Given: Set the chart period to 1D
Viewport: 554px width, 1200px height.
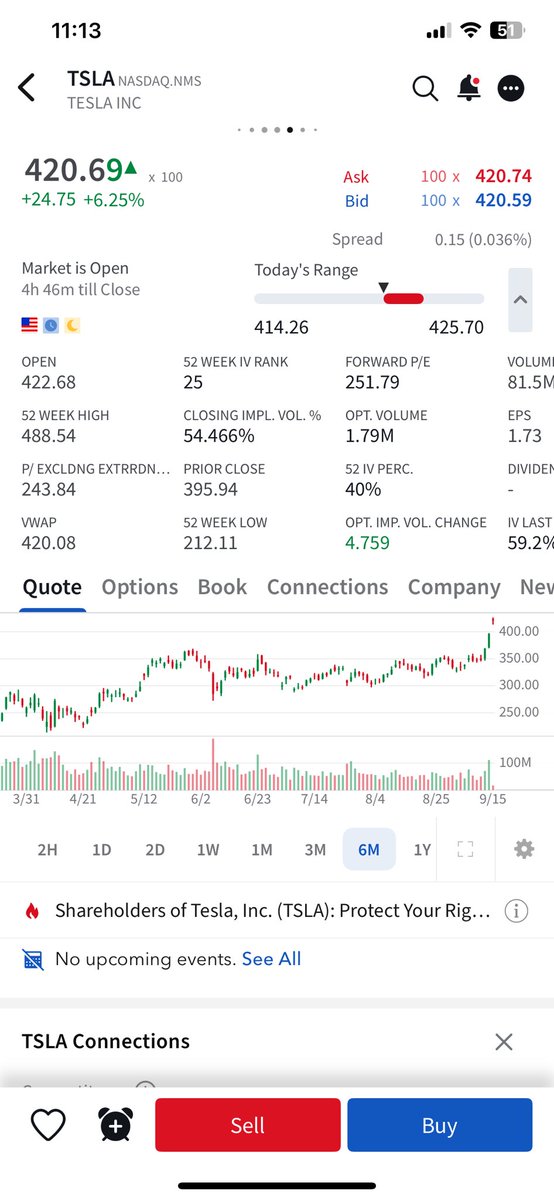Looking at the screenshot, I should point(101,850).
